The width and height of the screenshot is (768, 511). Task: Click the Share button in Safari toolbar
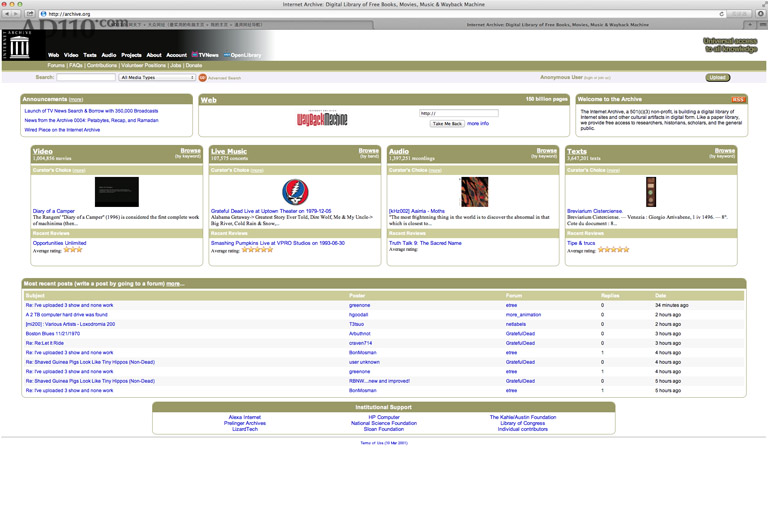(30, 14)
